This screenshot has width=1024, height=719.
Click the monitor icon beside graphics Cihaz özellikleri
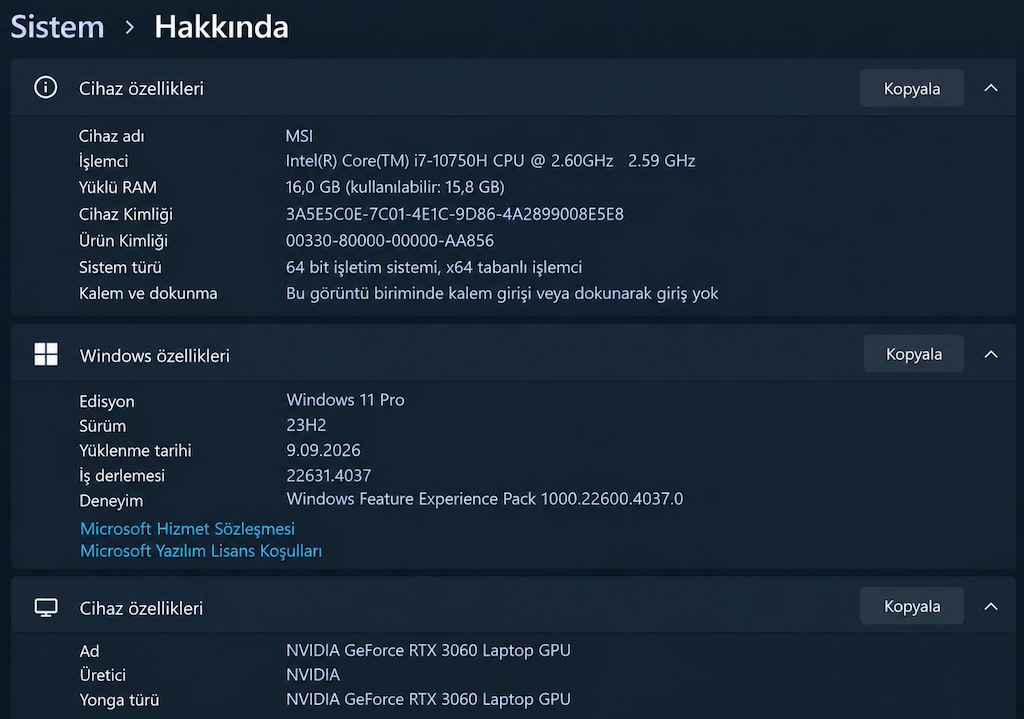click(x=46, y=607)
